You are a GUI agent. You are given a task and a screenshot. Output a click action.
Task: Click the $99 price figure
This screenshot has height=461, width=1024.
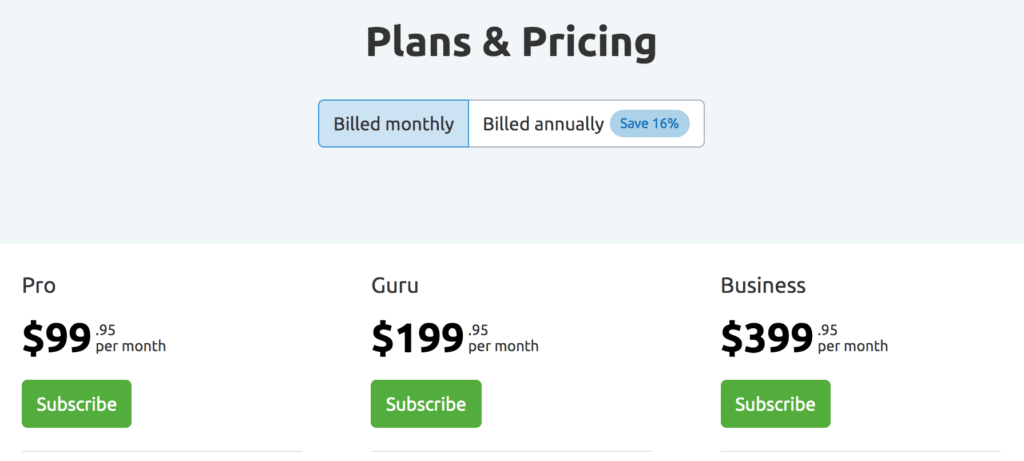point(57,339)
